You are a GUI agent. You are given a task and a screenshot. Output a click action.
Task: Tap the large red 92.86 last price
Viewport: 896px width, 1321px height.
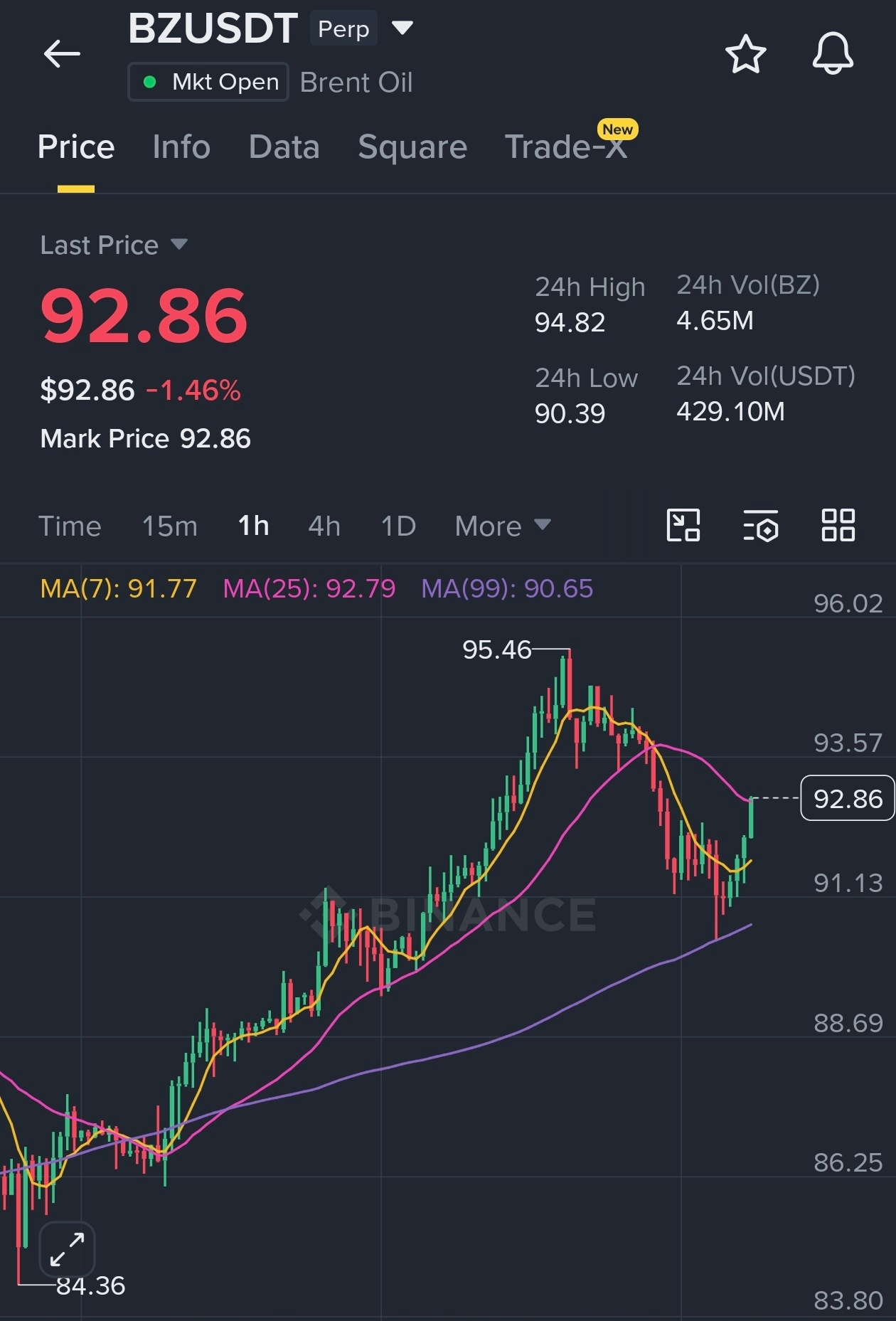(144, 315)
